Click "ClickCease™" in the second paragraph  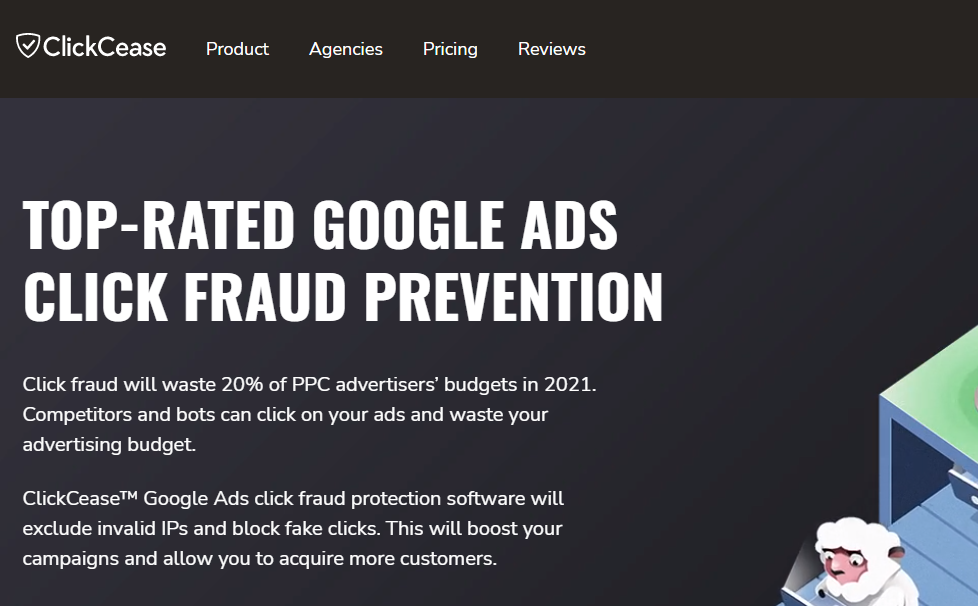point(77,498)
